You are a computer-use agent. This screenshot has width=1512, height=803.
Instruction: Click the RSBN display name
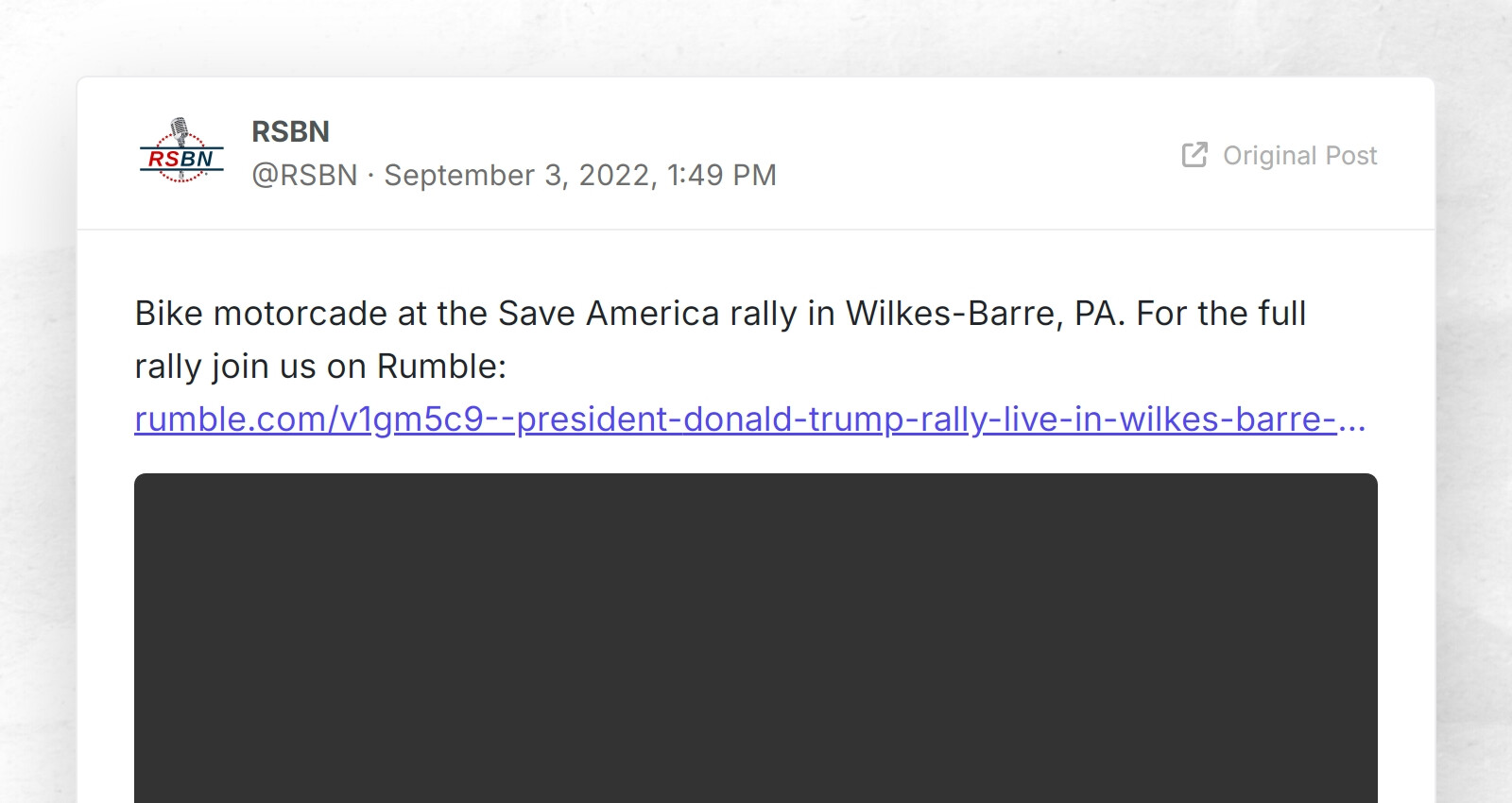click(289, 131)
